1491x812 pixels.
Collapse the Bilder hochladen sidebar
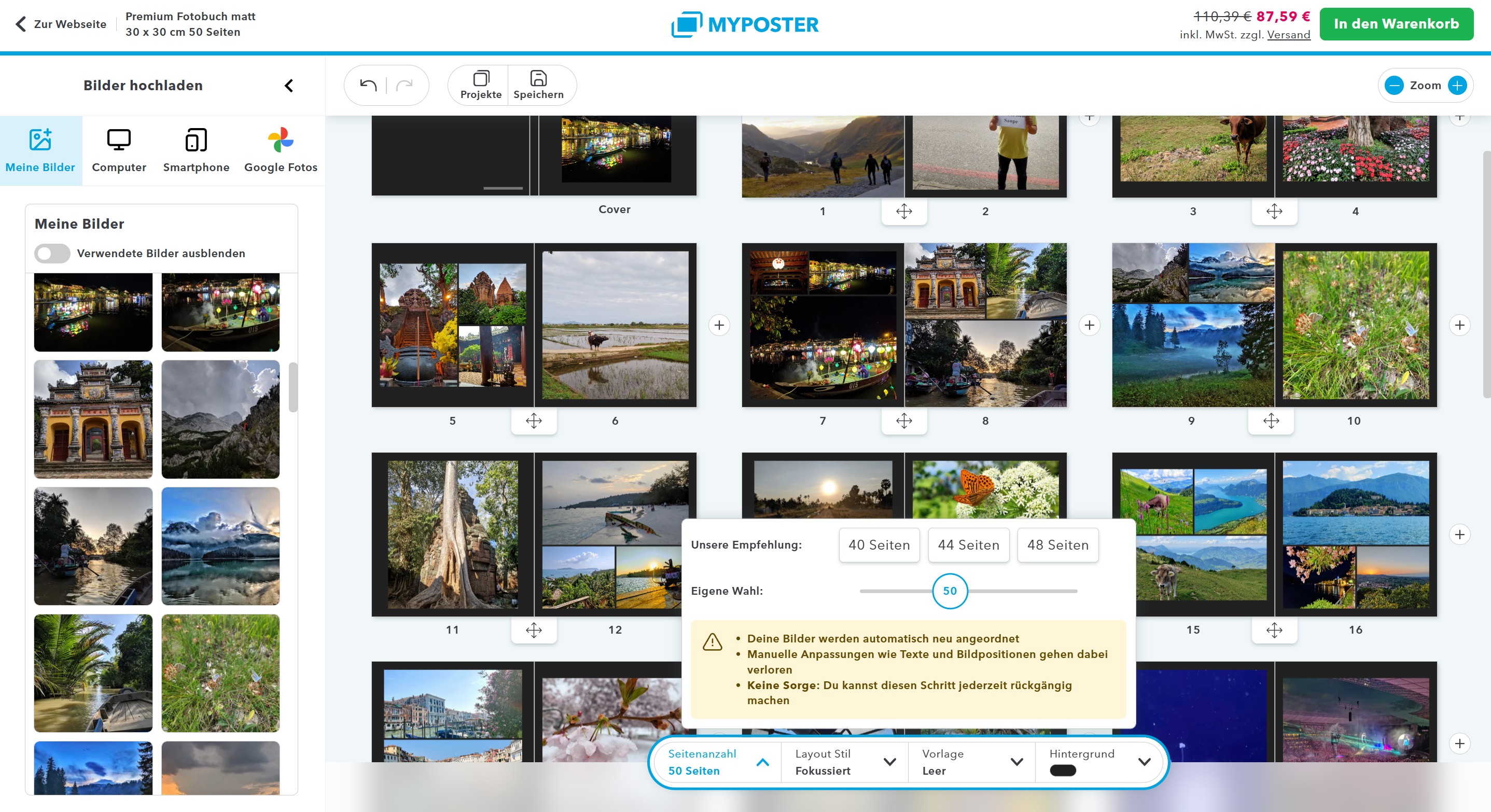click(289, 86)
